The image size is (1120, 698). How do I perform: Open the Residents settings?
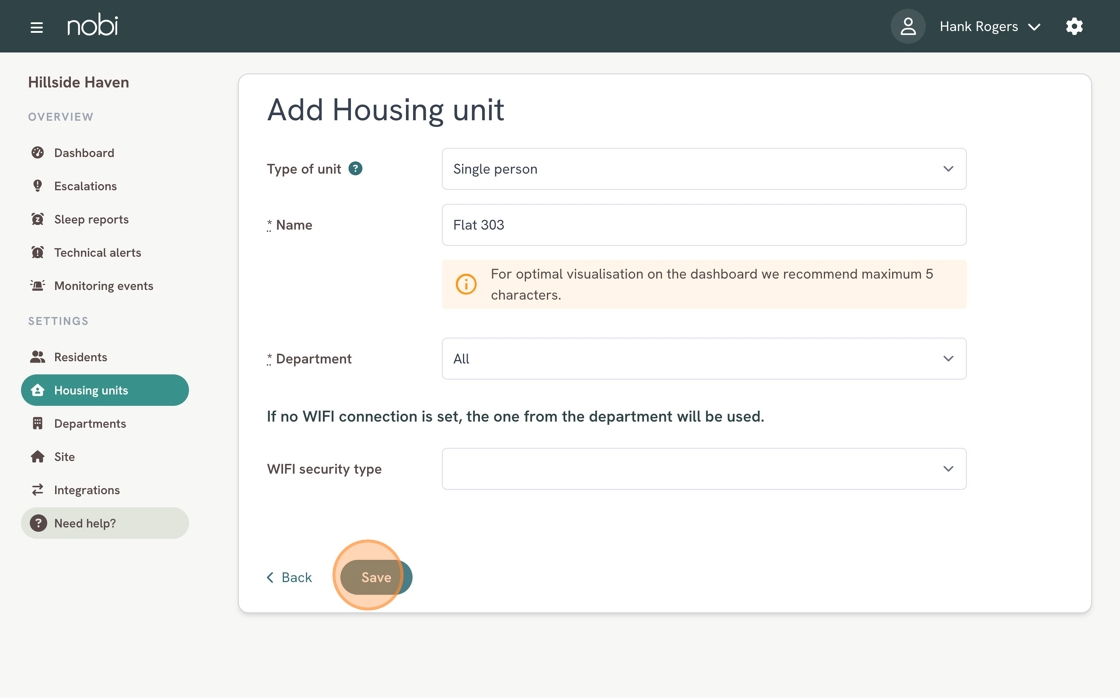coord(78,356)
